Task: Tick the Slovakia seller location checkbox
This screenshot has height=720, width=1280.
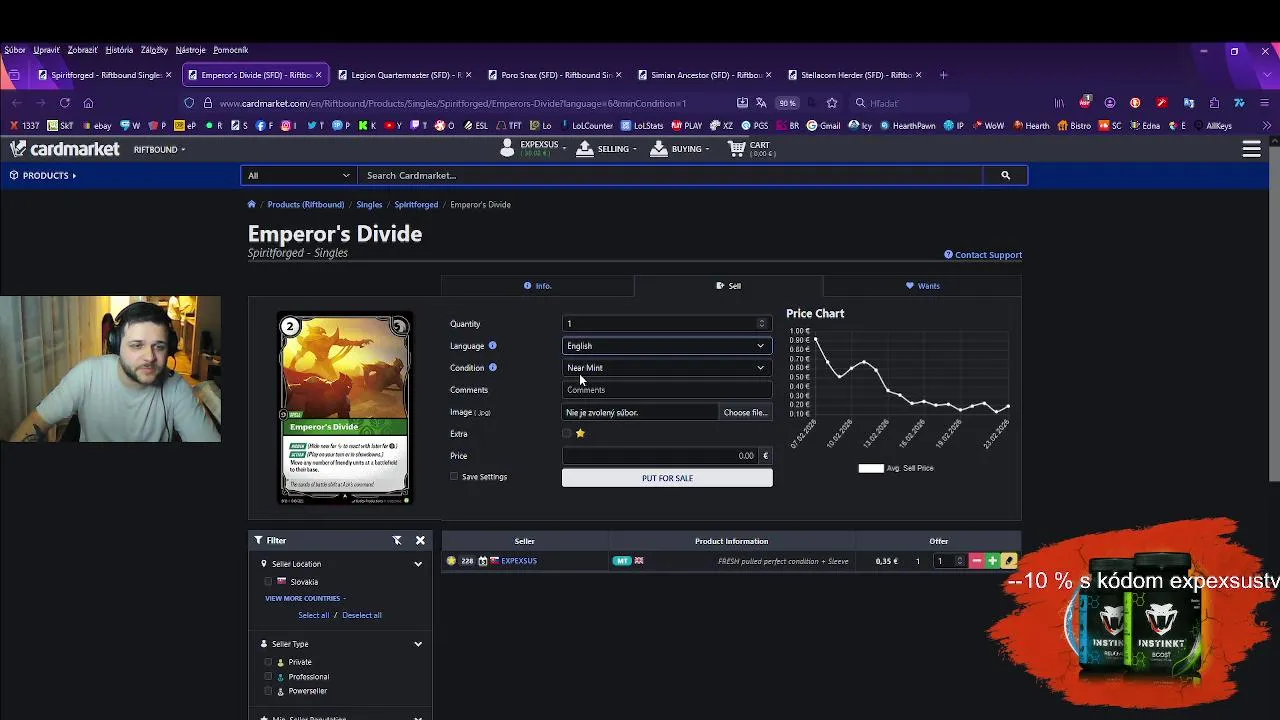Action: 268,582
